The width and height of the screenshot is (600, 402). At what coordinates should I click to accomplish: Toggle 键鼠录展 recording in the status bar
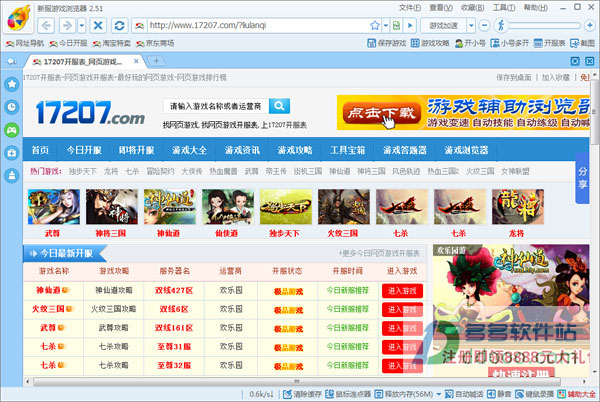(534, 394)
